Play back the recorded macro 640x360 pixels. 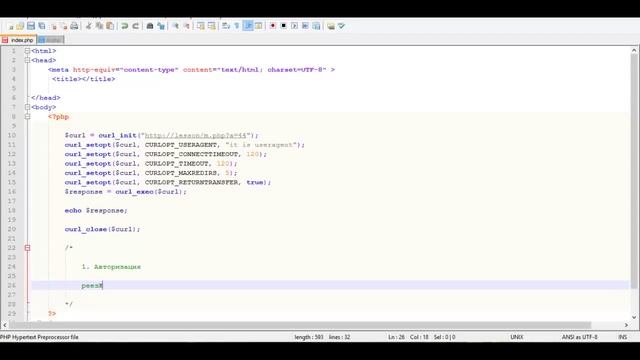pyautogui.click(x=294, y=26)
